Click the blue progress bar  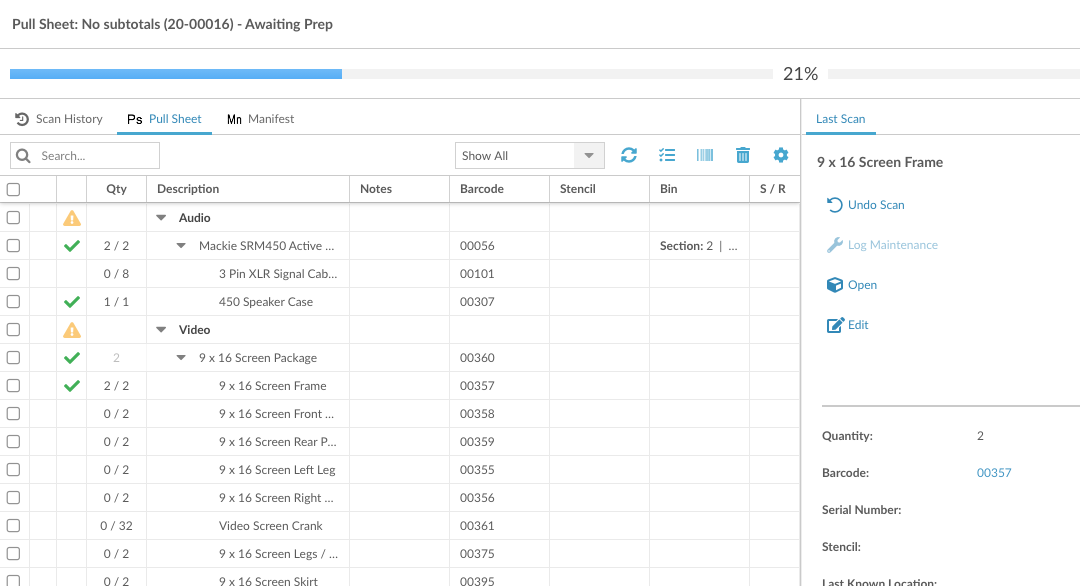pyautogui.click(x=176, y=74)
